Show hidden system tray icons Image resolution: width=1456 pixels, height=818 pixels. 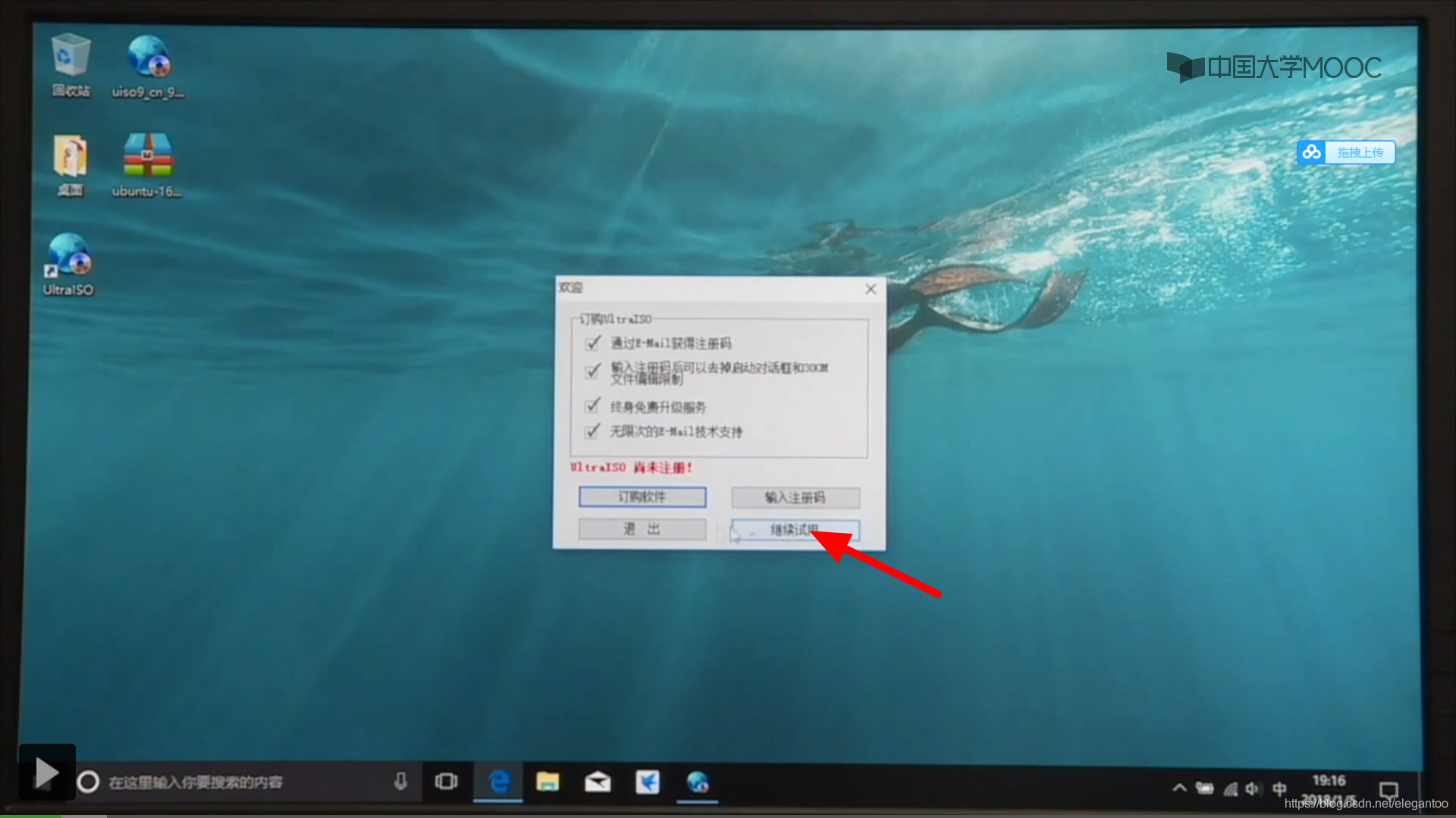click(1179, 788)
